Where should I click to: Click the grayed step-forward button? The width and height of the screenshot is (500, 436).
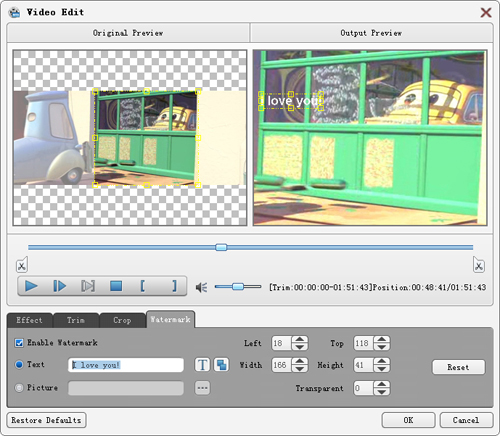(x=88, y=286)
